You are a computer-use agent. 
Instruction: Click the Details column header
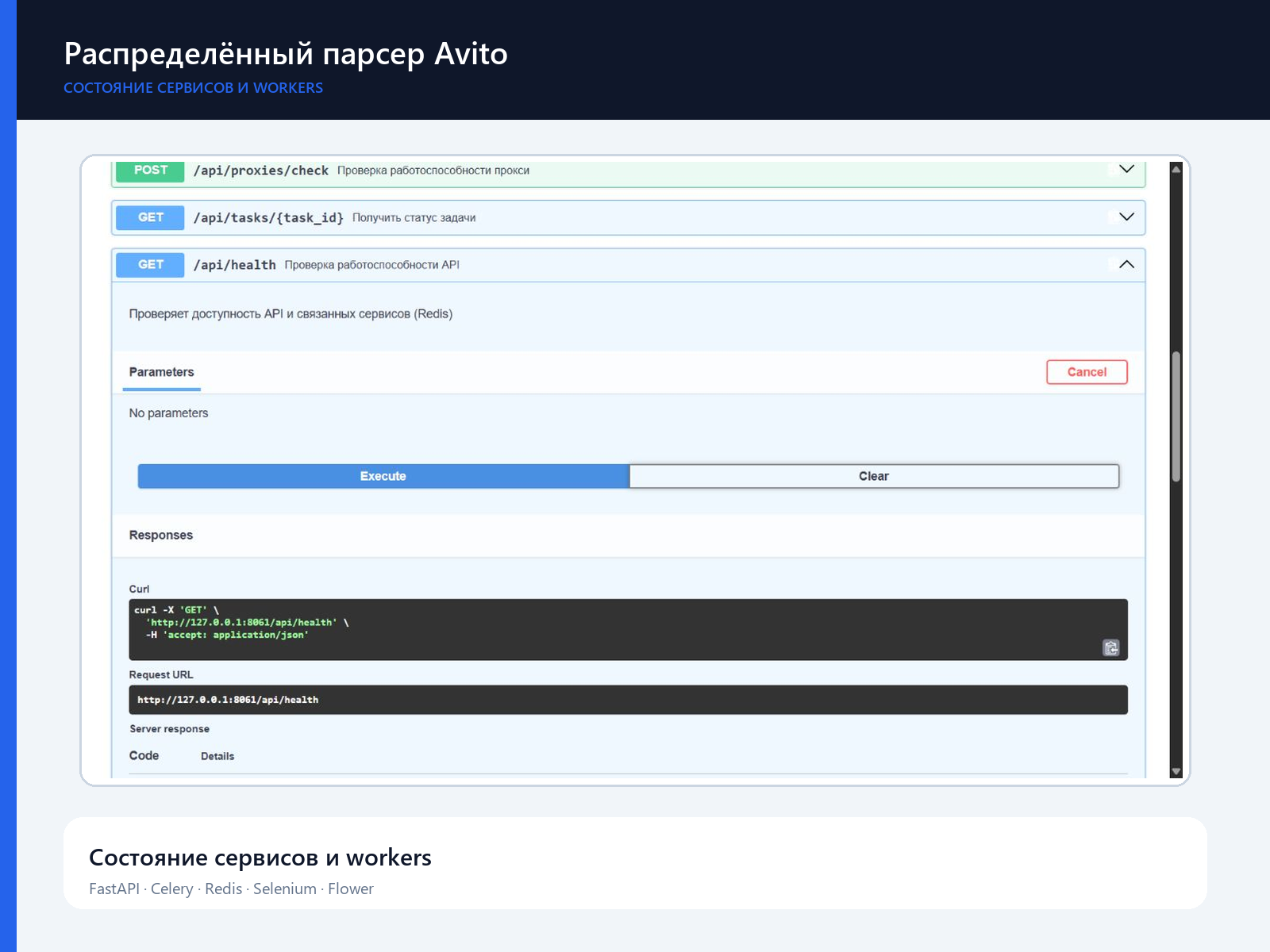point(217,756)
